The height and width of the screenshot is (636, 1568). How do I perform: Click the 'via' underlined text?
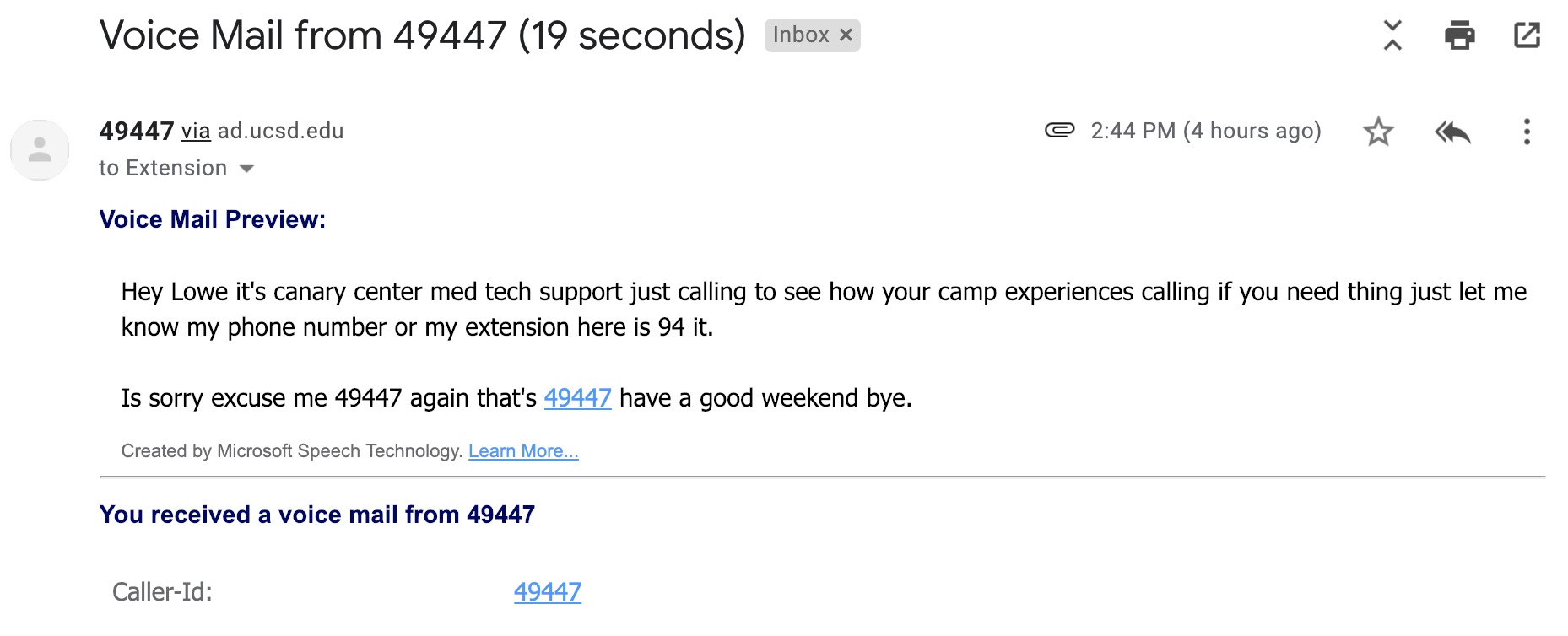196,132
